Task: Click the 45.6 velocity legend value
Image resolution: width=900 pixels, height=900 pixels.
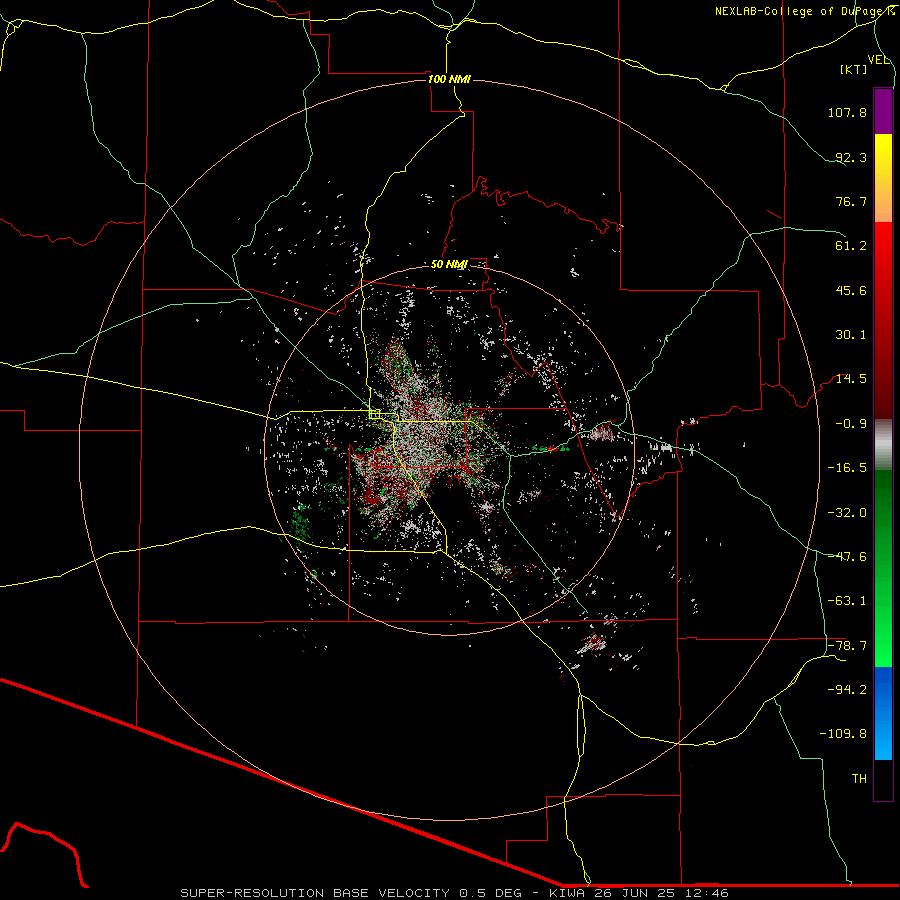Action: coord(851,290)
